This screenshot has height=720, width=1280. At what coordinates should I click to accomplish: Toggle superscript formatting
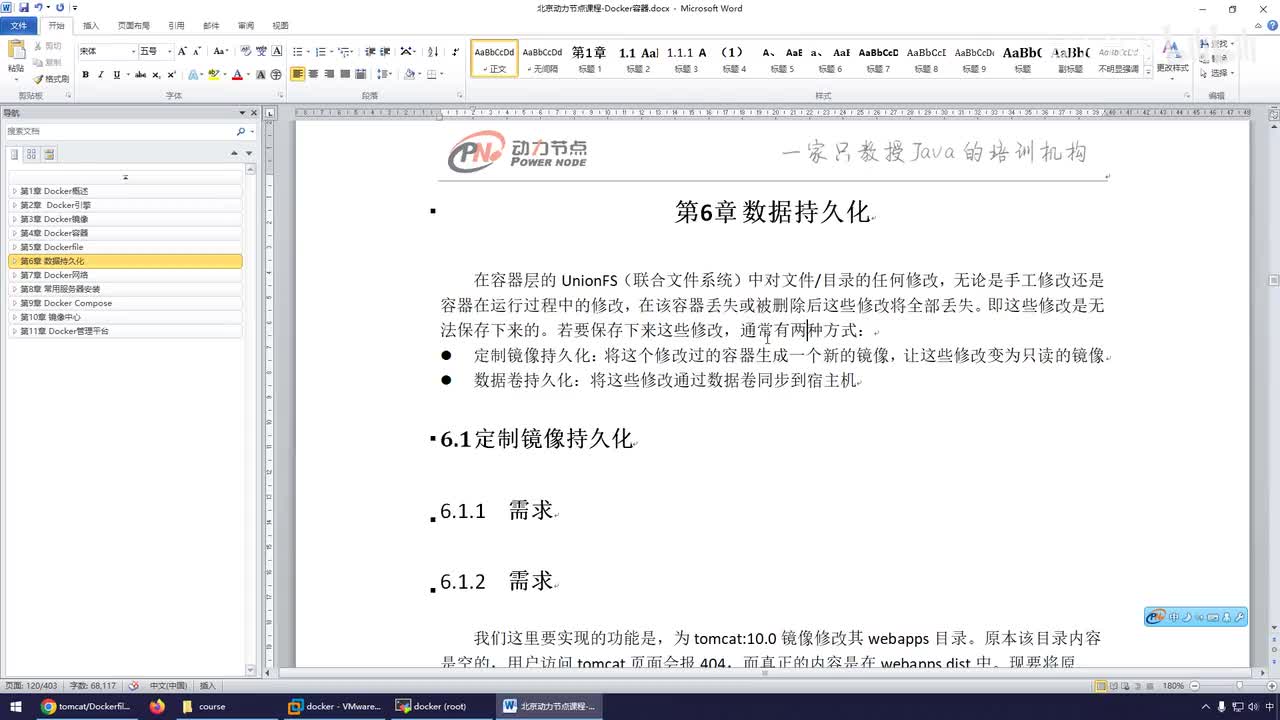pos(171,75)
